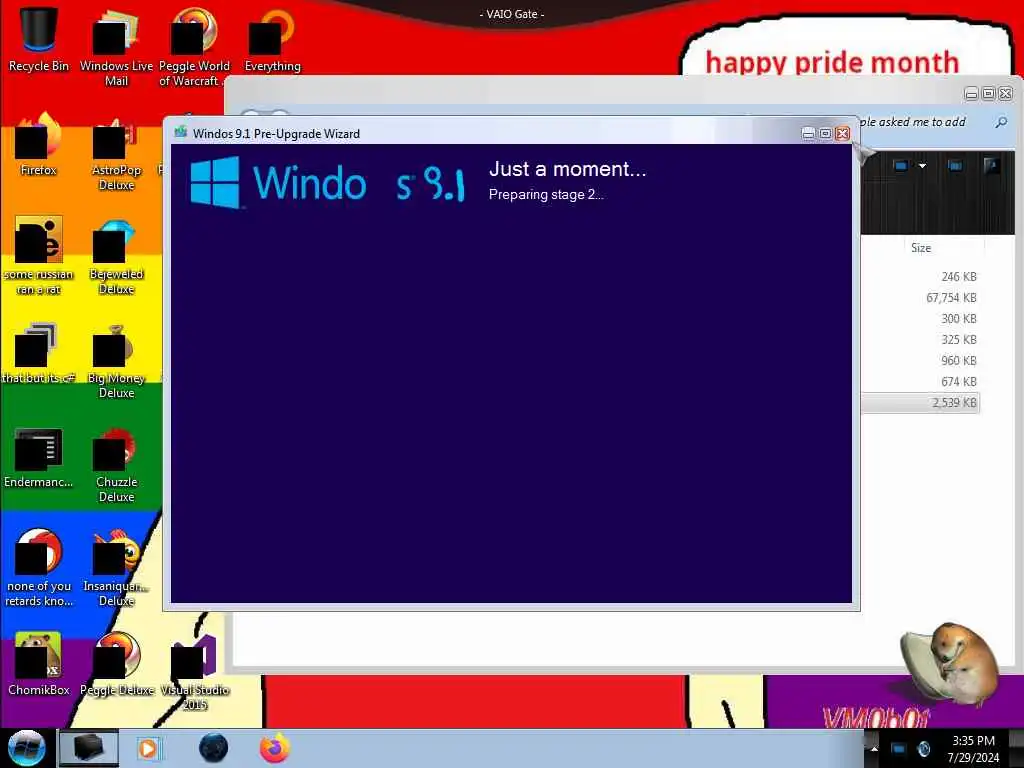Click the monitor icon in system tray
The height and width of the screenshot is (768, 1024).
coord(899,748)
